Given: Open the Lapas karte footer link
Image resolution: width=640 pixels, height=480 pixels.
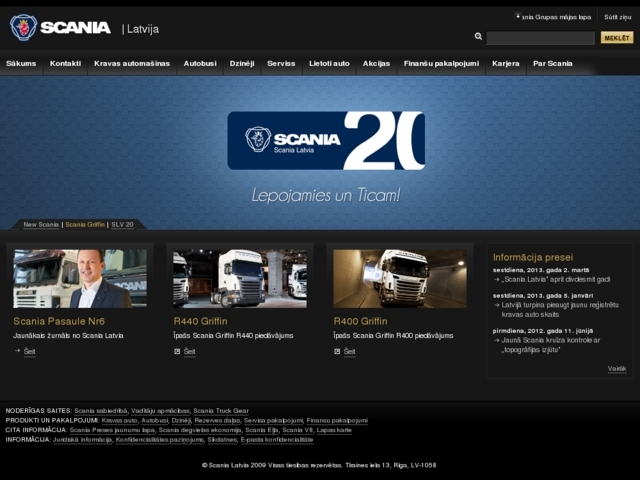Looking at the screenshot, I should coord(334,430).
